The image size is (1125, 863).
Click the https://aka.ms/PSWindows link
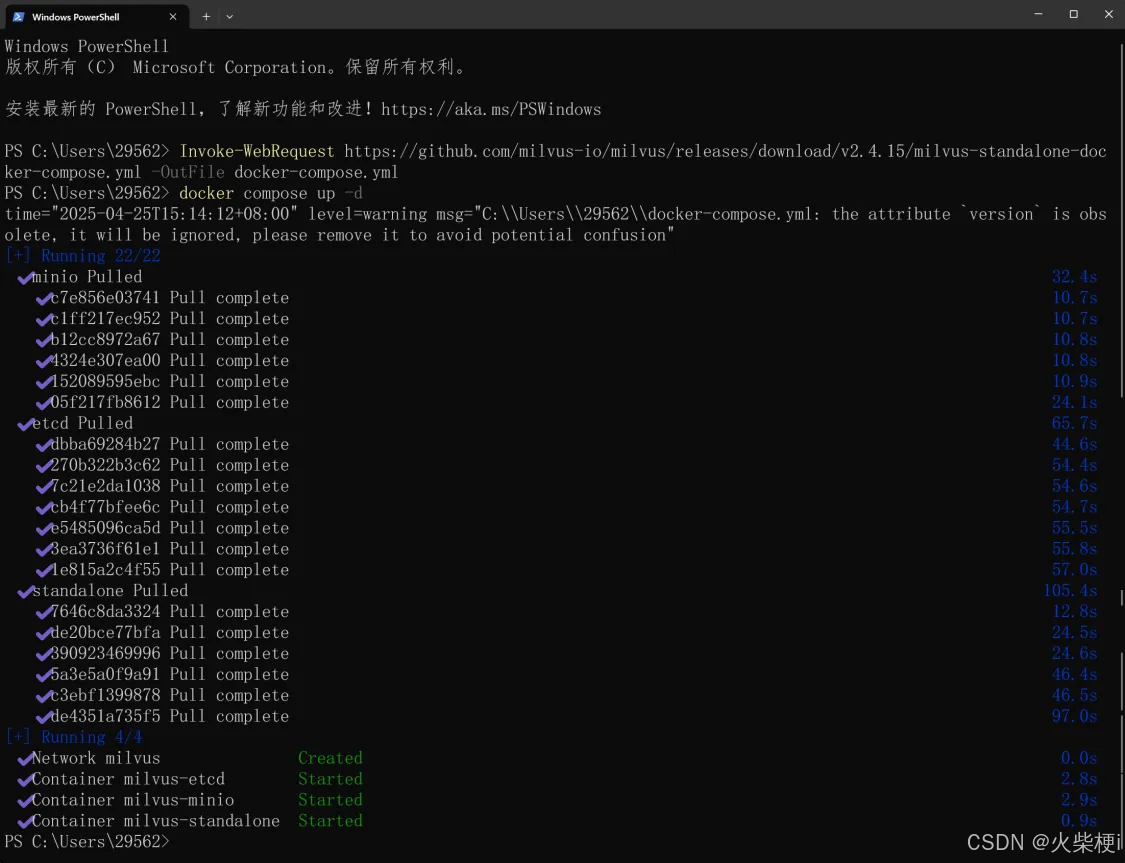click(x=491, y=109)
